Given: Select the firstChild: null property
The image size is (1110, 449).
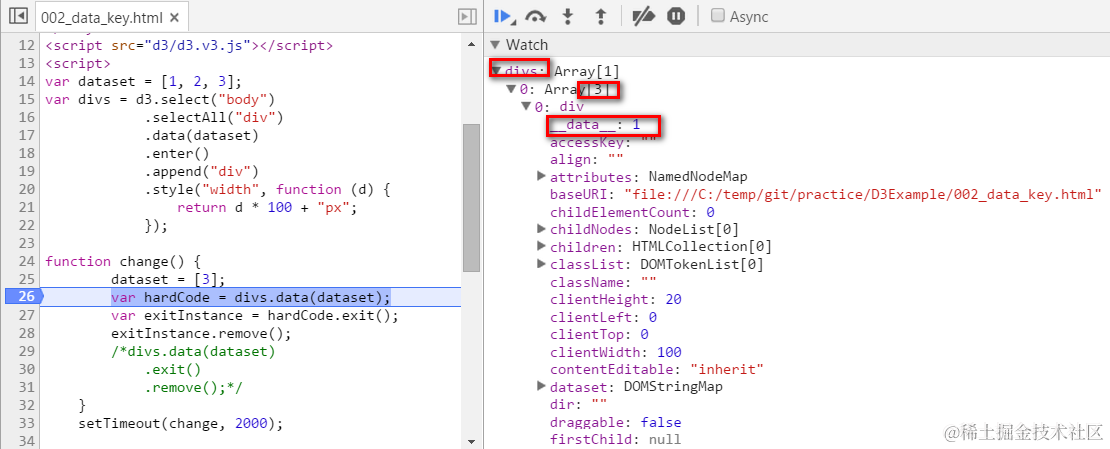Looking at the screenshot, I should [615, 440].
